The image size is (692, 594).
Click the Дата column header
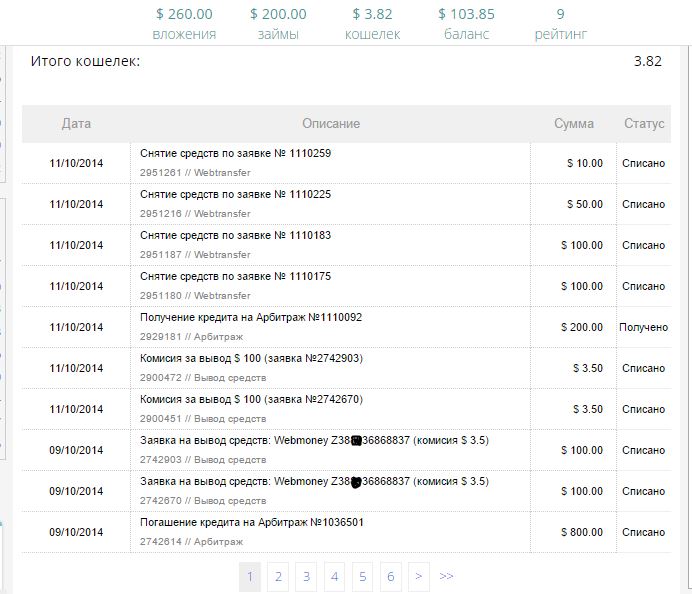click(76, 124)
